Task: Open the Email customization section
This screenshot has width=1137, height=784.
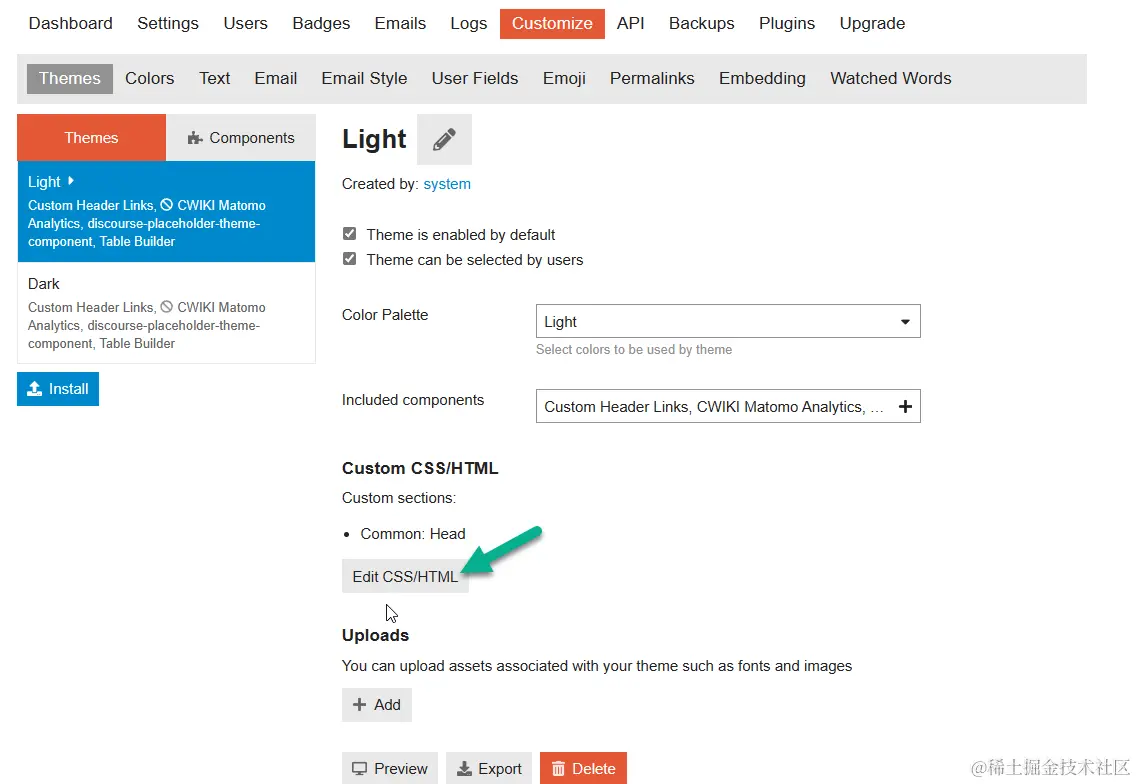Action: point(276,78)
